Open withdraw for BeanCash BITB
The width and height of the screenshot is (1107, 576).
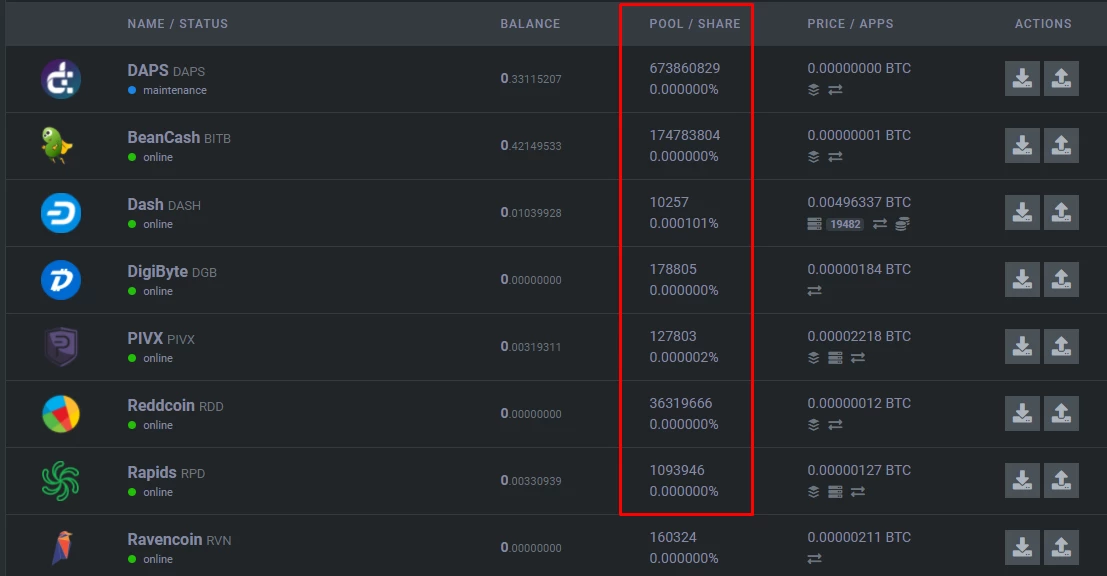click(x=1061, y=145)
